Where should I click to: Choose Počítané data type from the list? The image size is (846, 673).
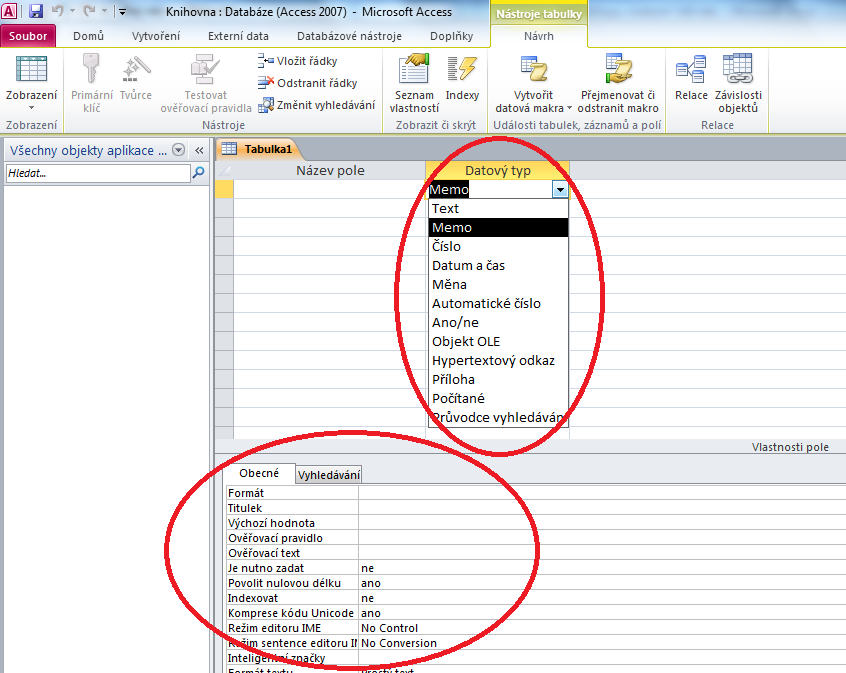498,398
